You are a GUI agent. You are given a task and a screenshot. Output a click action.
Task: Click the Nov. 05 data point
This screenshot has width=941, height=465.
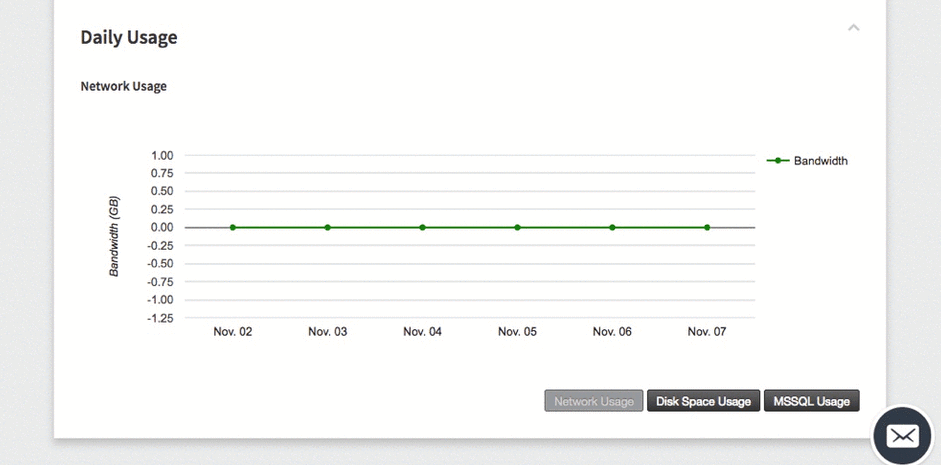pyautogui.click(x=517, y=227)
